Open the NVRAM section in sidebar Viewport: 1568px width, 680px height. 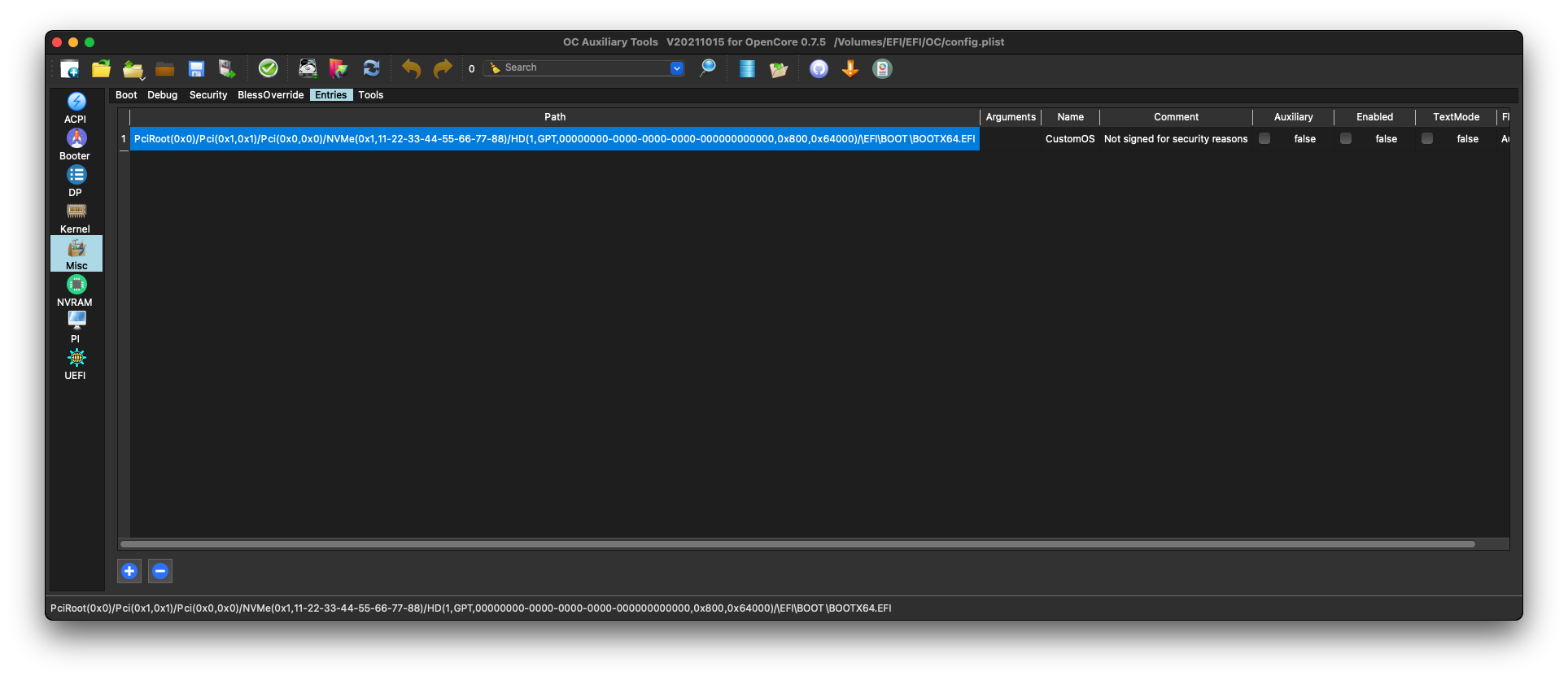[x=76, y=290]
